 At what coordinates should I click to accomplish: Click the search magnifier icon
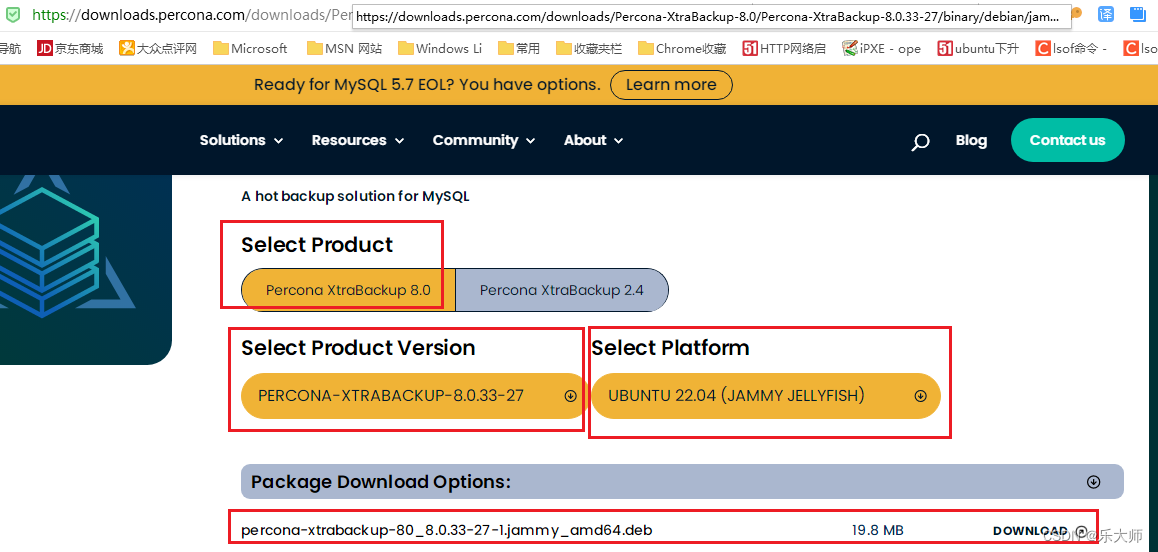click(920, 142)
